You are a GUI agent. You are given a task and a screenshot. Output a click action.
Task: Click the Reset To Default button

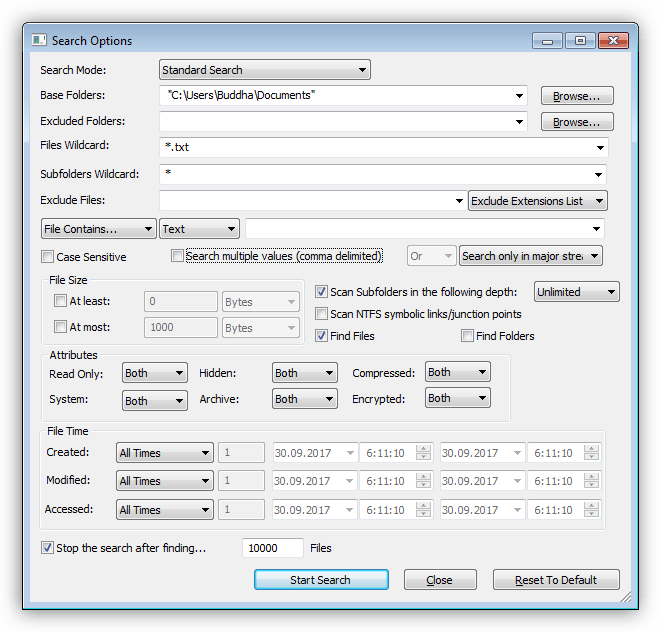(556, 580)
